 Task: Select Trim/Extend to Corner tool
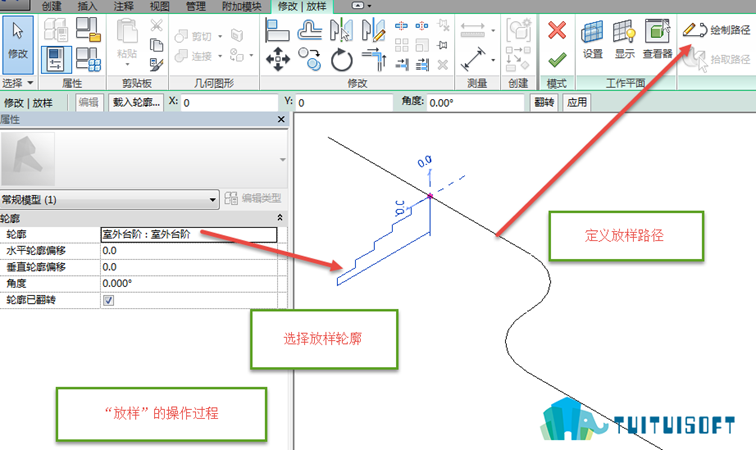point(374,60)
